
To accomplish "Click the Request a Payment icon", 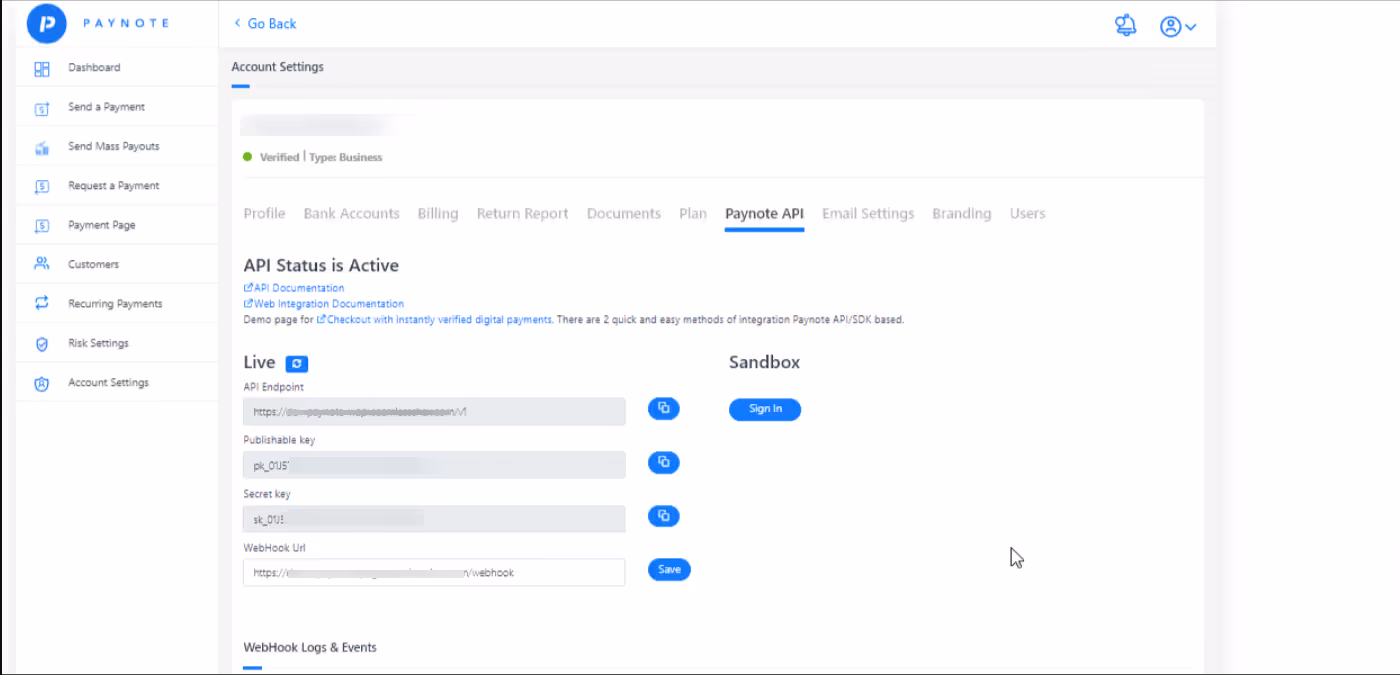I will click(42, 187).
